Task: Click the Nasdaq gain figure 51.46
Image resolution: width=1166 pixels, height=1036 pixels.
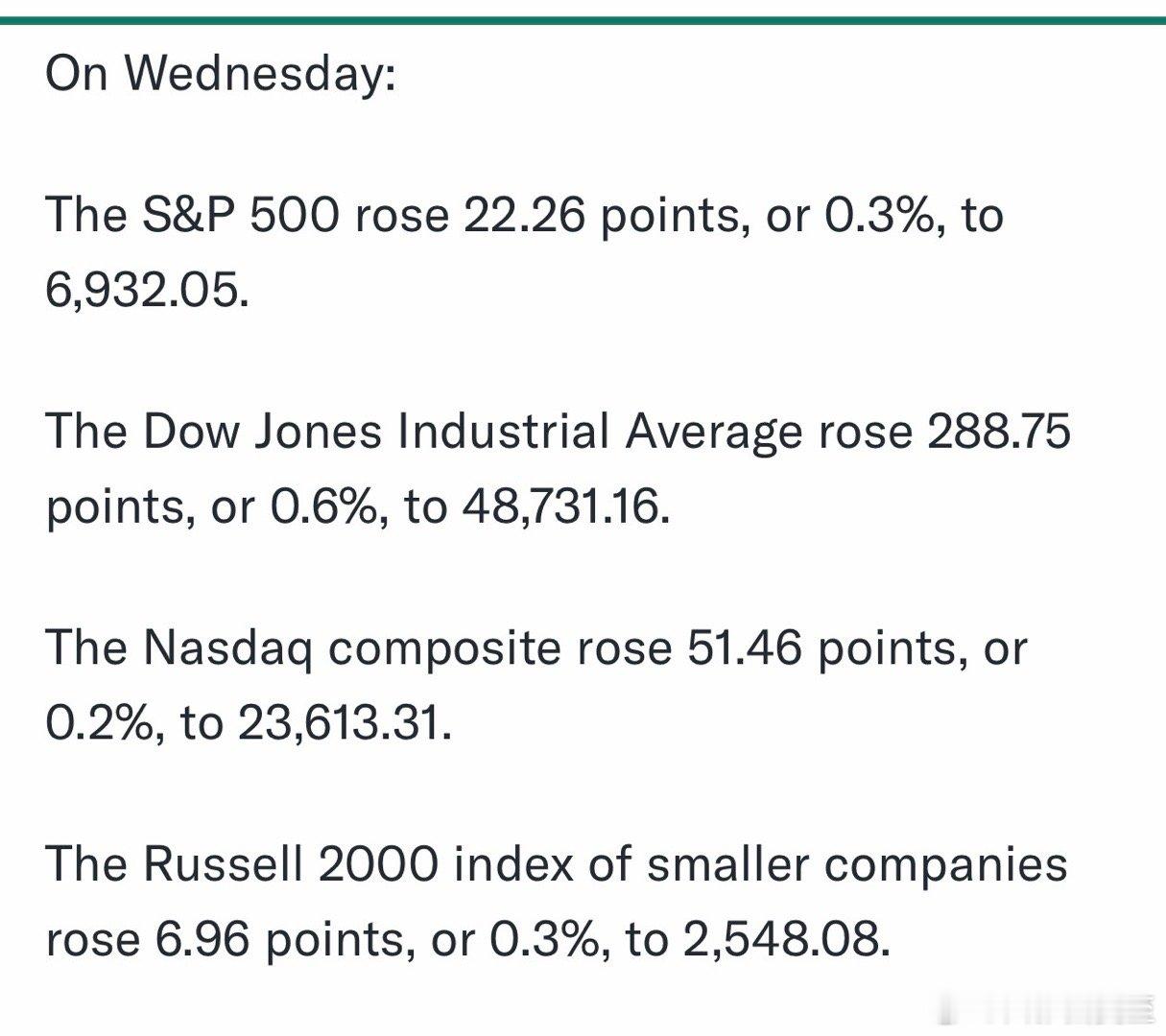Action: [744, 648]
